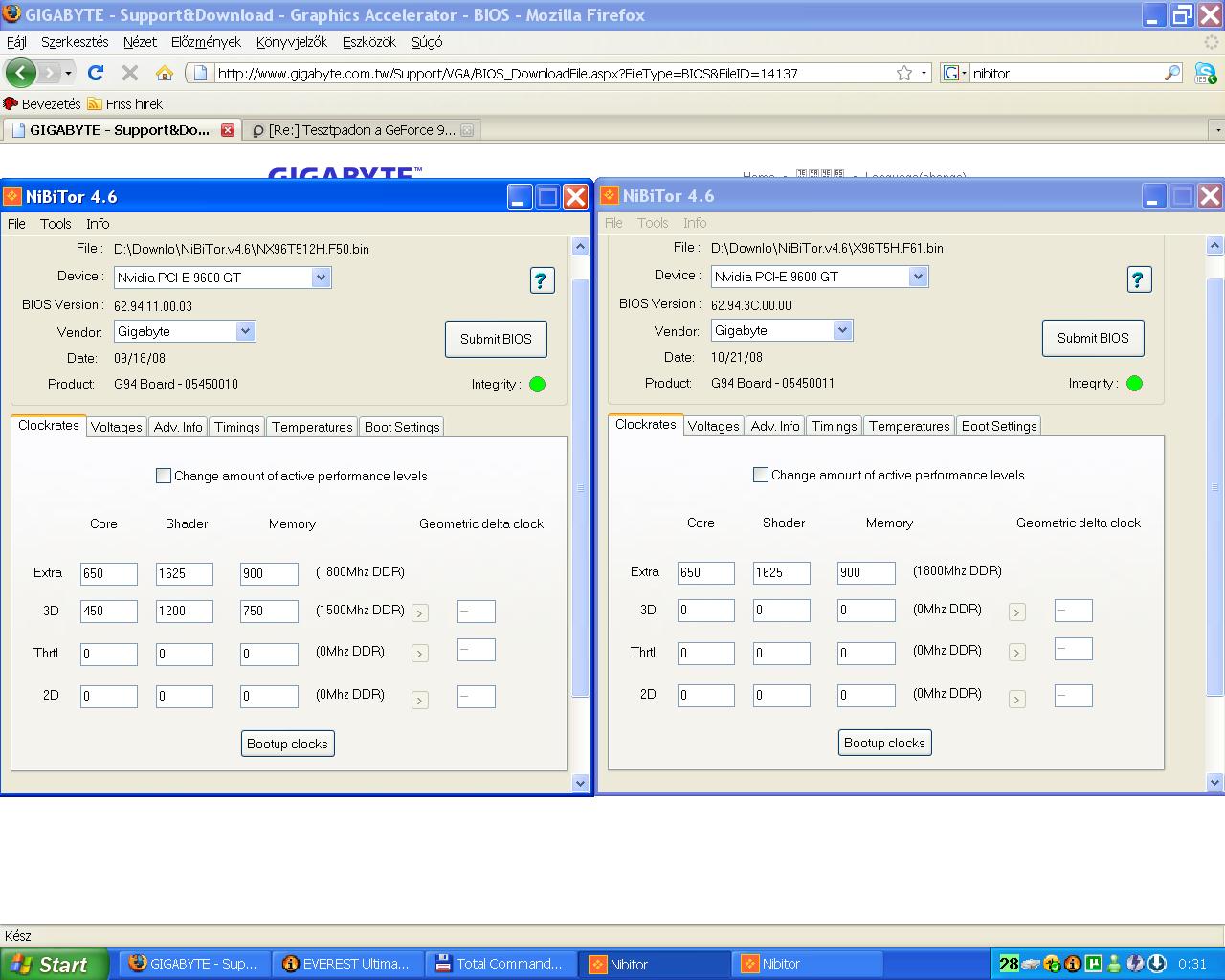Enable Change amount of performance levels, right window
1225x980 pixels.
[761, 475]
